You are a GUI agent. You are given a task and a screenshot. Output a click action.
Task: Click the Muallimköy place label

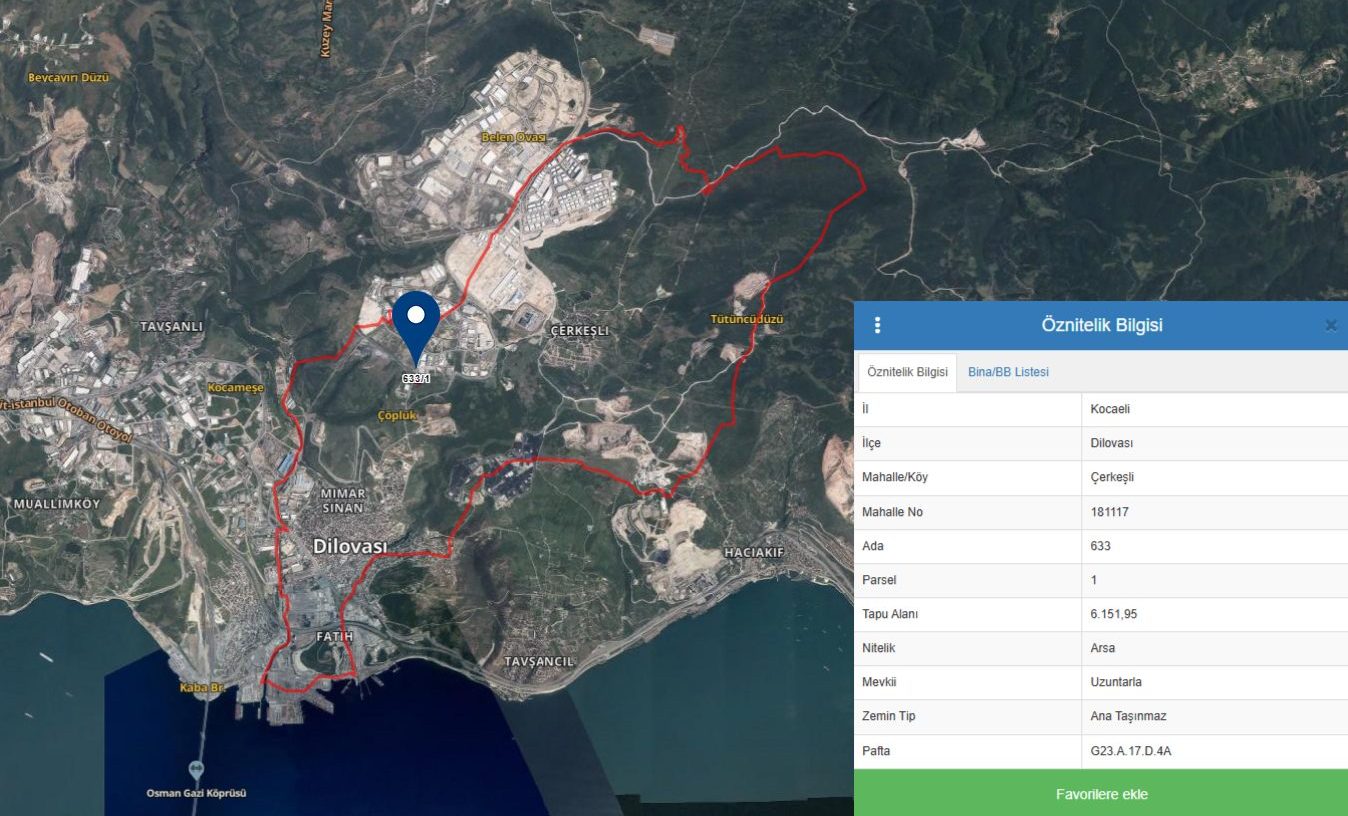(57, 504)
